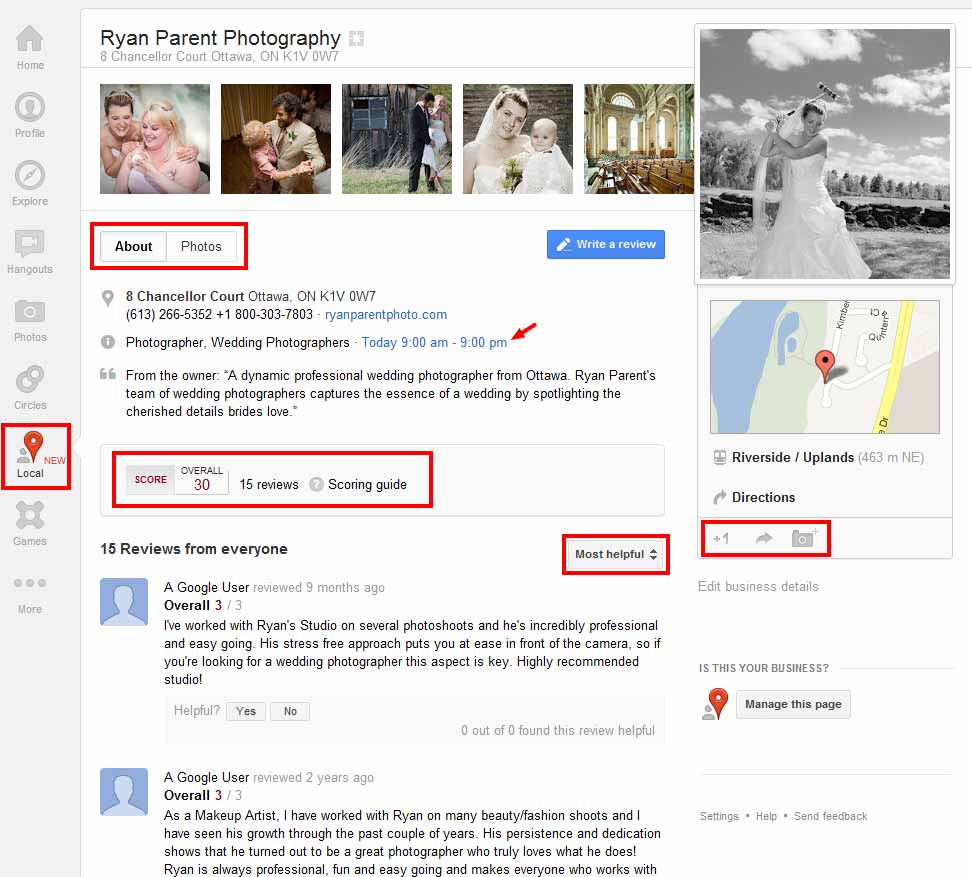The width and height of the screenshot is (972, 877).
Task: Open the church interior photo thumbnail
Action: click(638, 139)
